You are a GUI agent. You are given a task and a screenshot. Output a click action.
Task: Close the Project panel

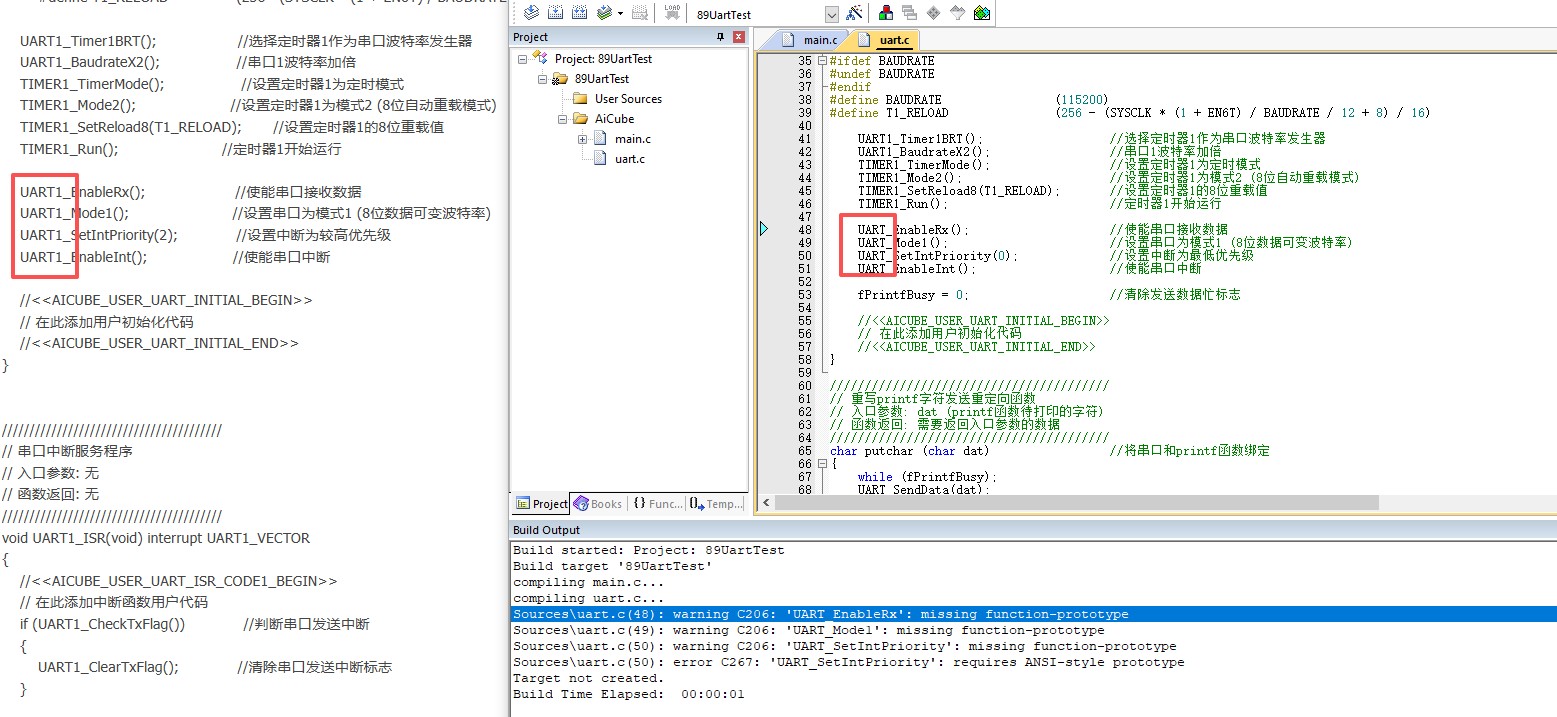point(738,37)
